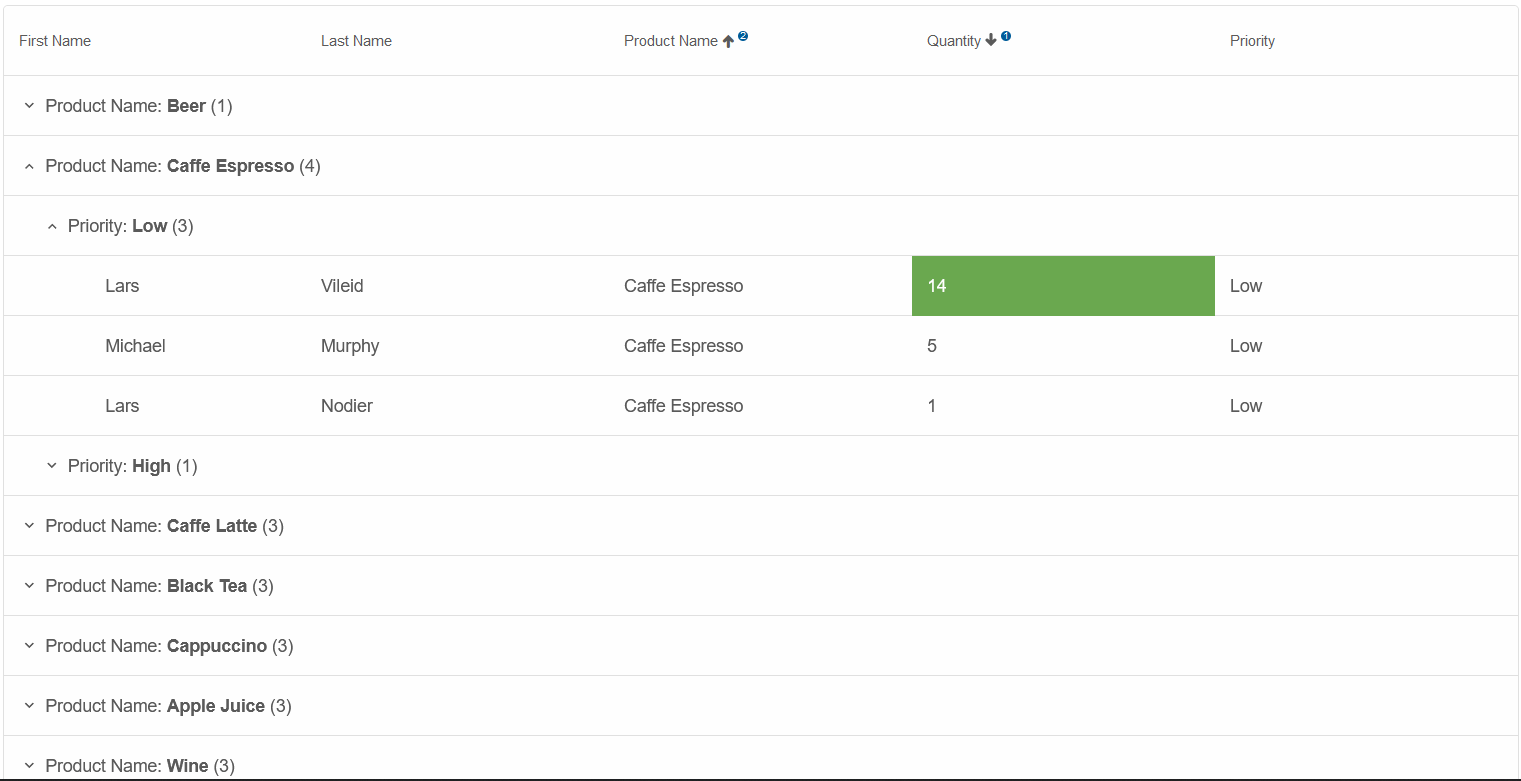Click the descending sort arrow on Quantity
The width and height of the screenshot is (1521, 781).
tap(991, 40)
